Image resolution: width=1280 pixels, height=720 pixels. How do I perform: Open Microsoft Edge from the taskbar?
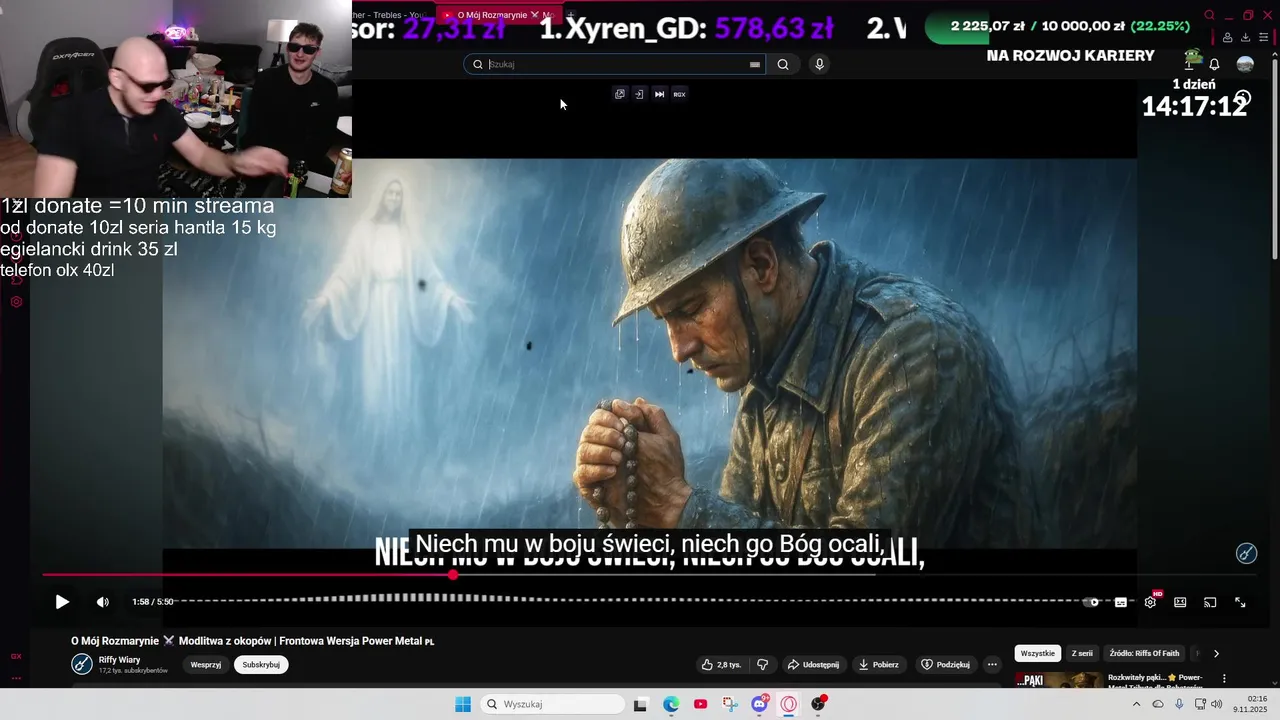tap(671, 704)
